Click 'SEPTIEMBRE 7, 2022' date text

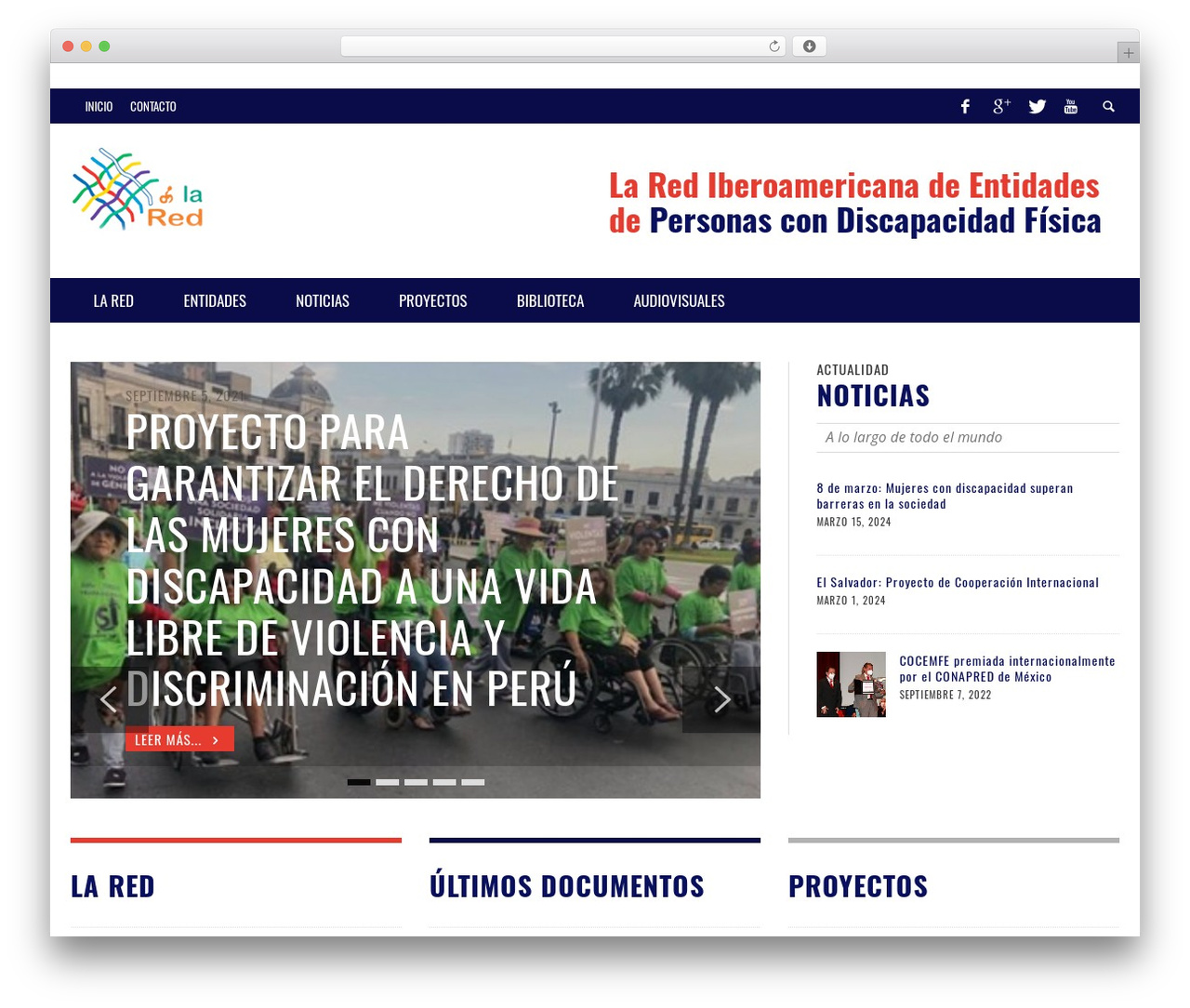click(945, 695)
